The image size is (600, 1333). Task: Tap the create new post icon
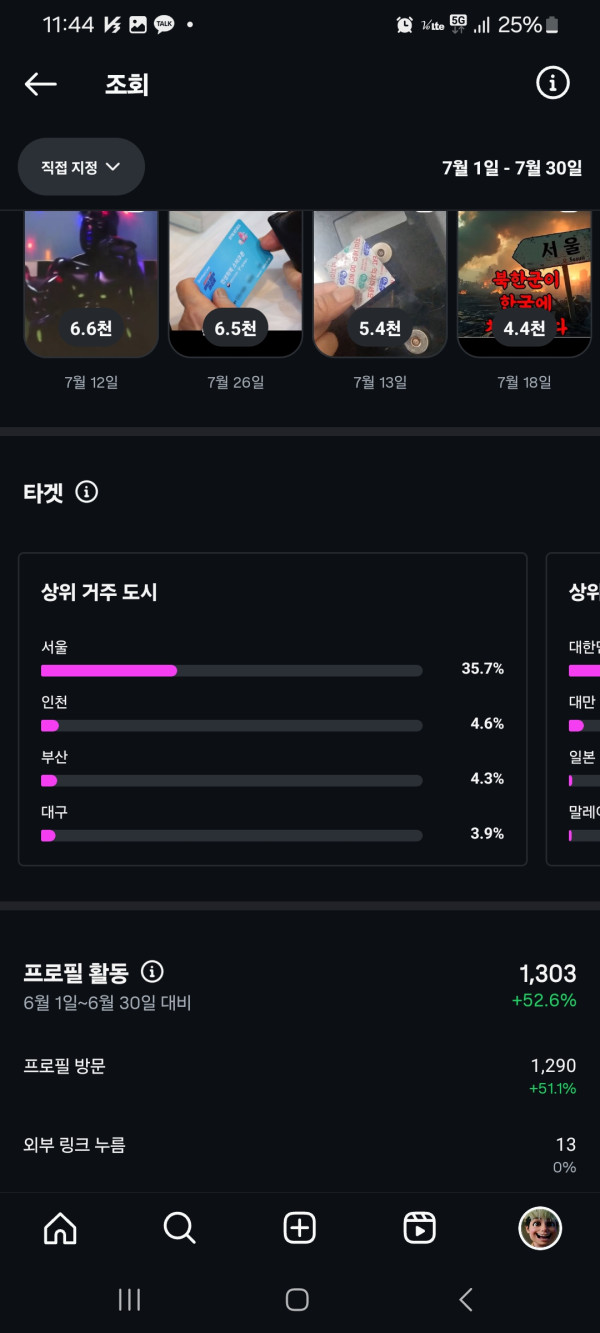pyautogui.click(x=300, y=1227)
